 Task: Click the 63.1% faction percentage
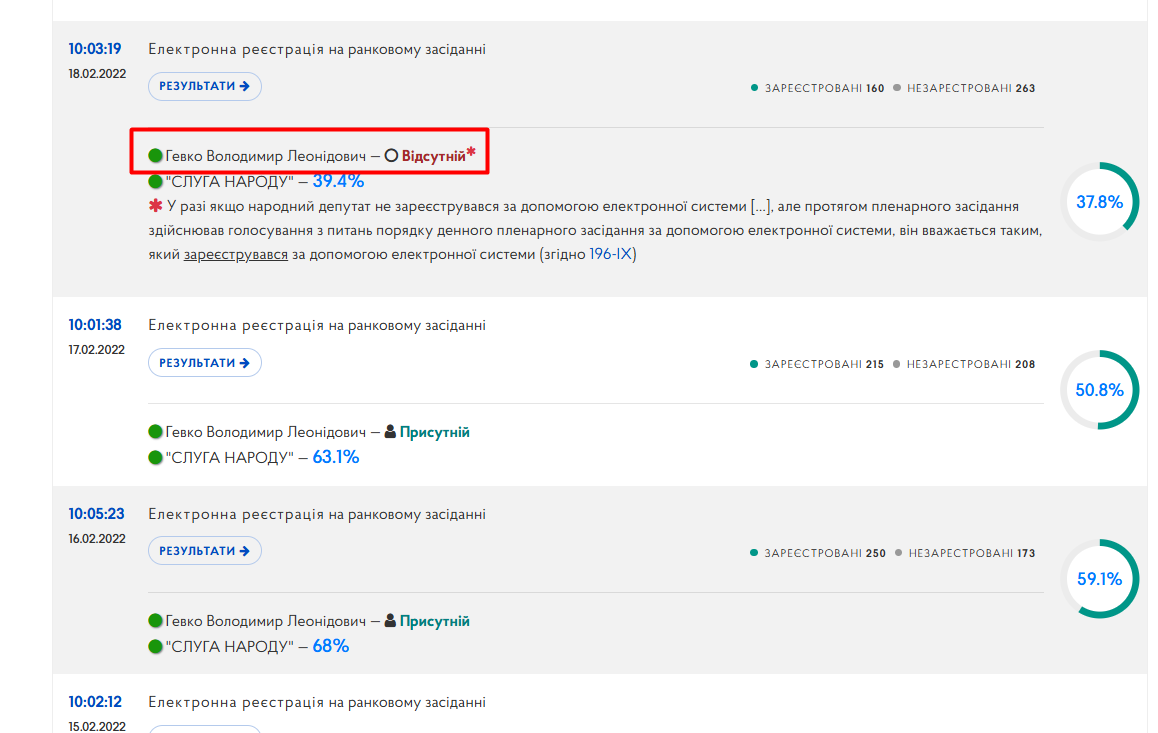click(335, 457)
